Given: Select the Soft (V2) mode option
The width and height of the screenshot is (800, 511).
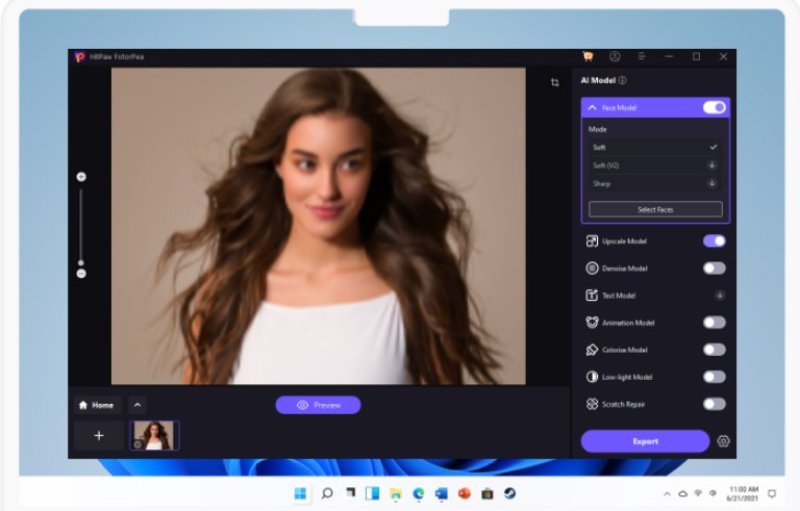Looking at the screenshot, I should pyautogui.click(x=655, y=165).
